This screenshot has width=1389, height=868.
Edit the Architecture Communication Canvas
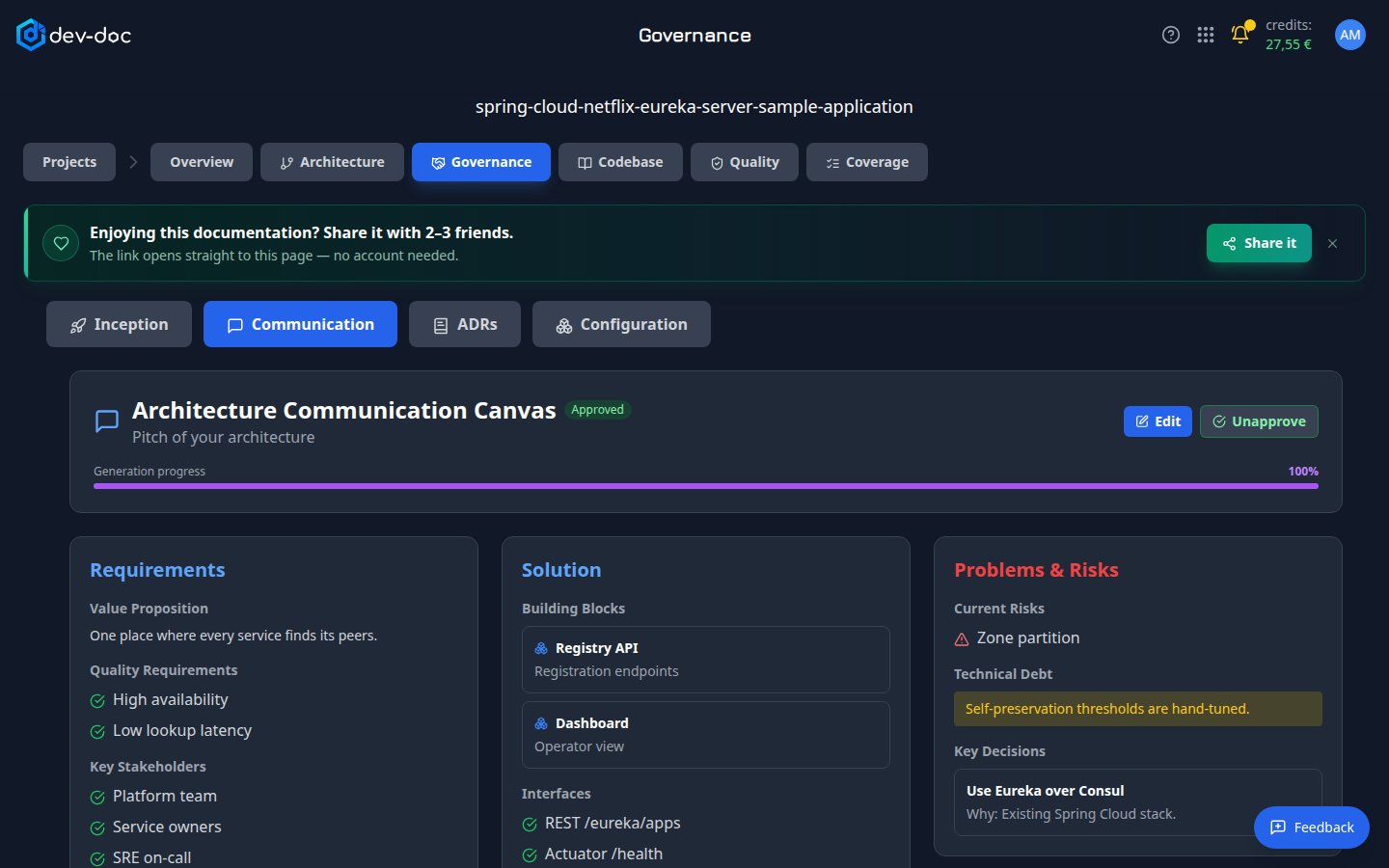1157,421
